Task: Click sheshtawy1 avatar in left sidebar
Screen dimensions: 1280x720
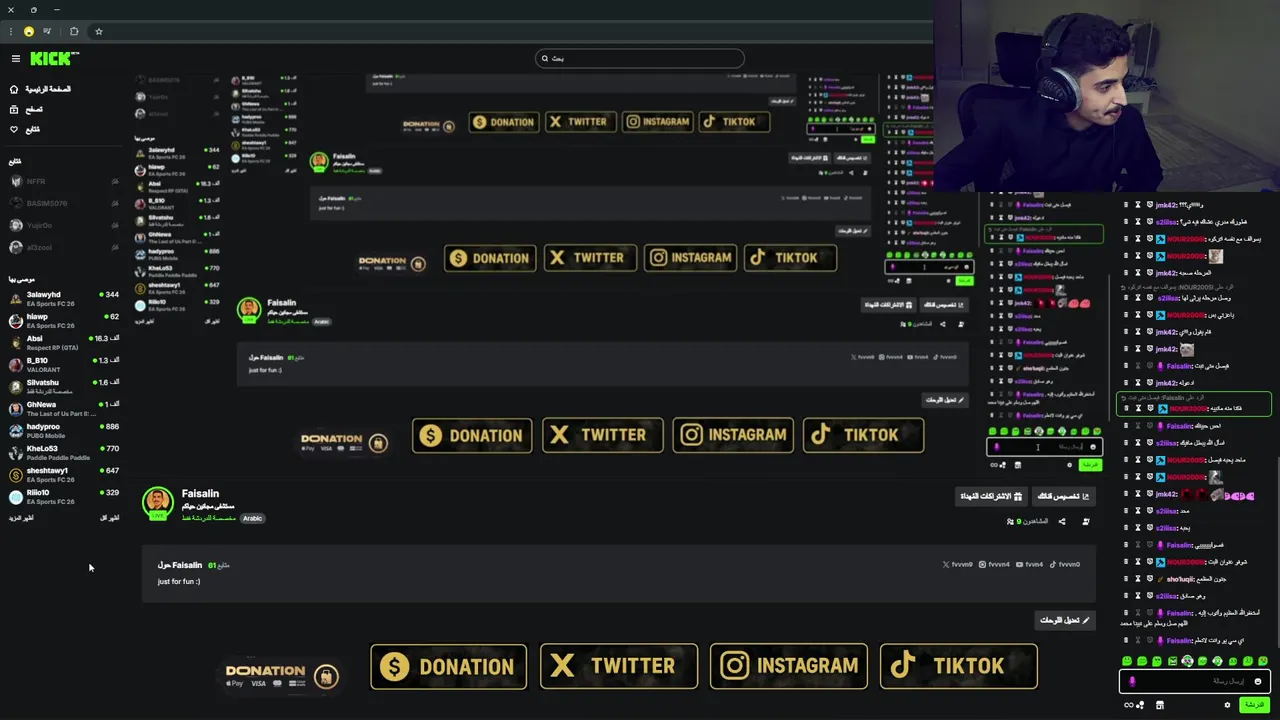Action: coord(16,475)
